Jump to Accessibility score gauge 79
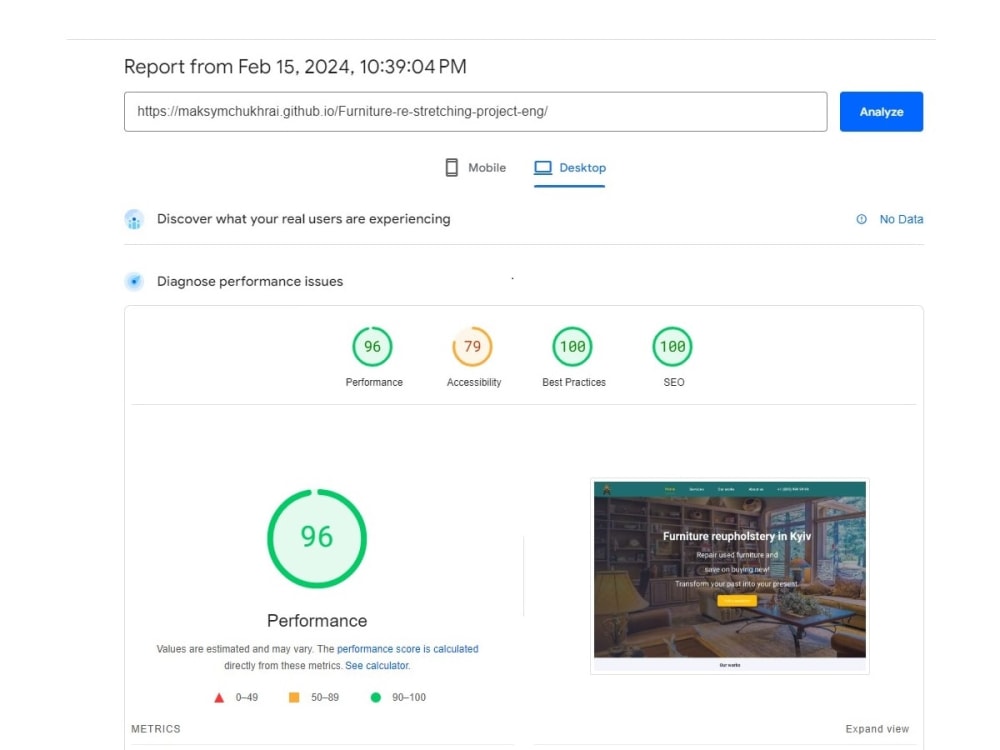This screenshot has width=1000, height=750. (473, 346)
